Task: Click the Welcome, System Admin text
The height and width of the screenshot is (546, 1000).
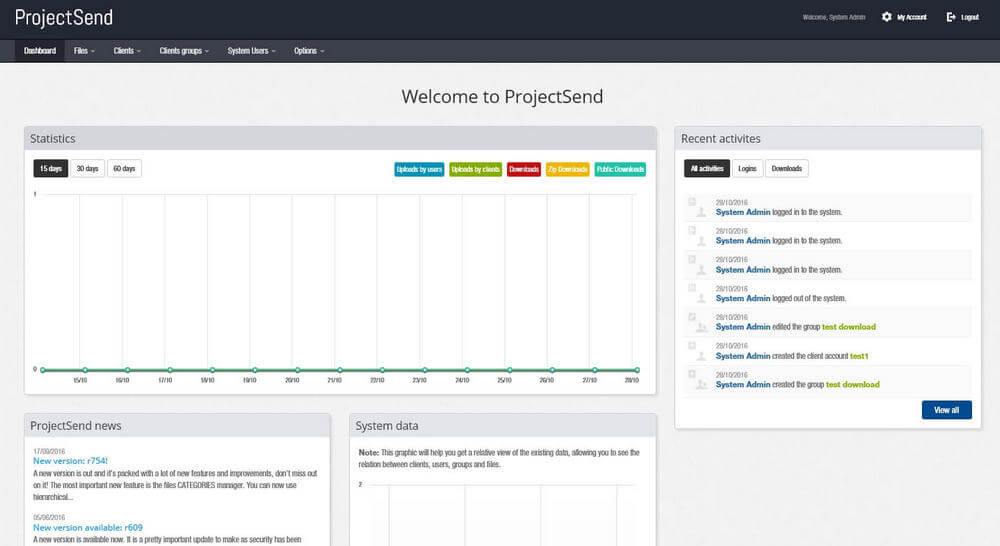Action: coord(834,17)
